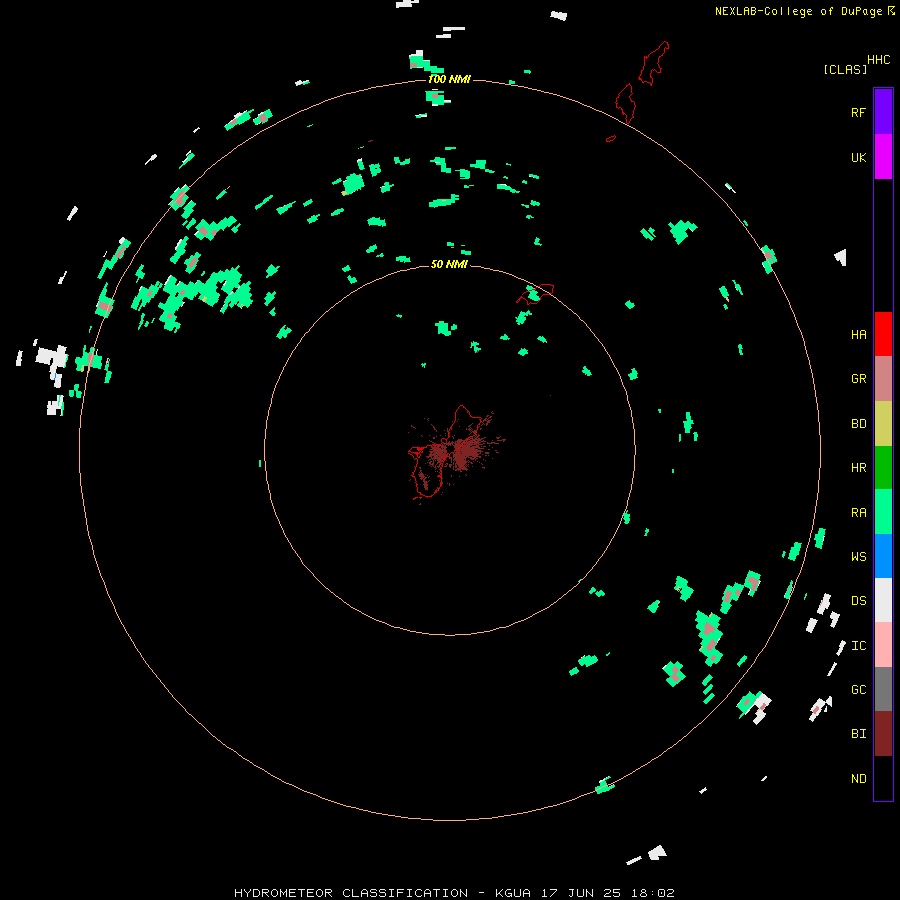Screen dimensions: 900x900
Task: Click the 17 JUN 25 date text
Action: 581,893
